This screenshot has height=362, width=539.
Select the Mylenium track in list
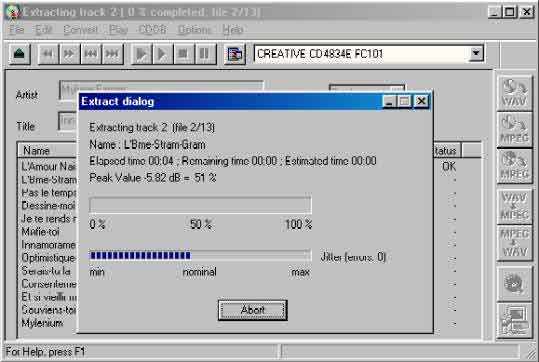point(42,323)
